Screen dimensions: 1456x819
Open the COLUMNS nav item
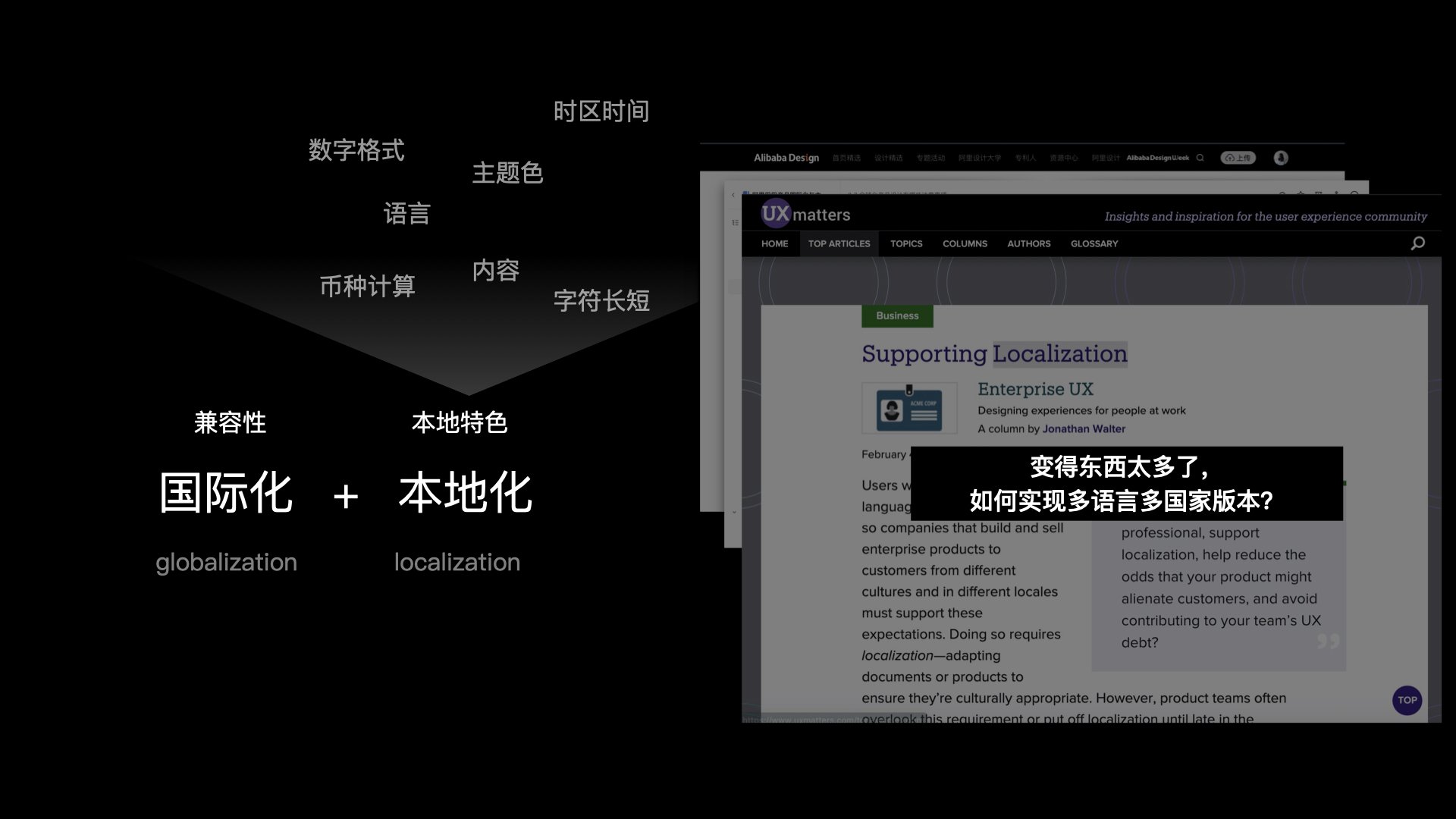point(965,243)
